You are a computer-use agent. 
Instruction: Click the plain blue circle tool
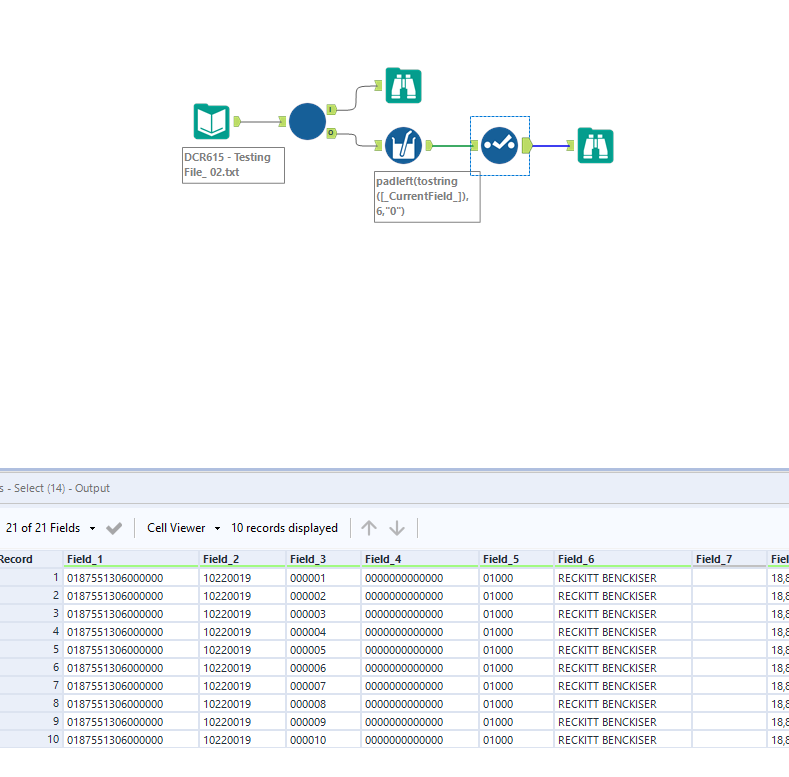[307, 121]
